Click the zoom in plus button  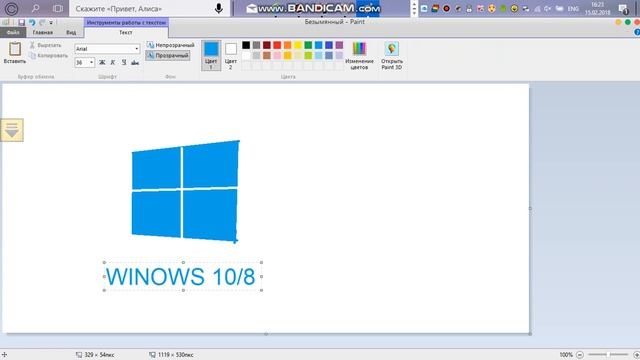click(x=636, y=355)
